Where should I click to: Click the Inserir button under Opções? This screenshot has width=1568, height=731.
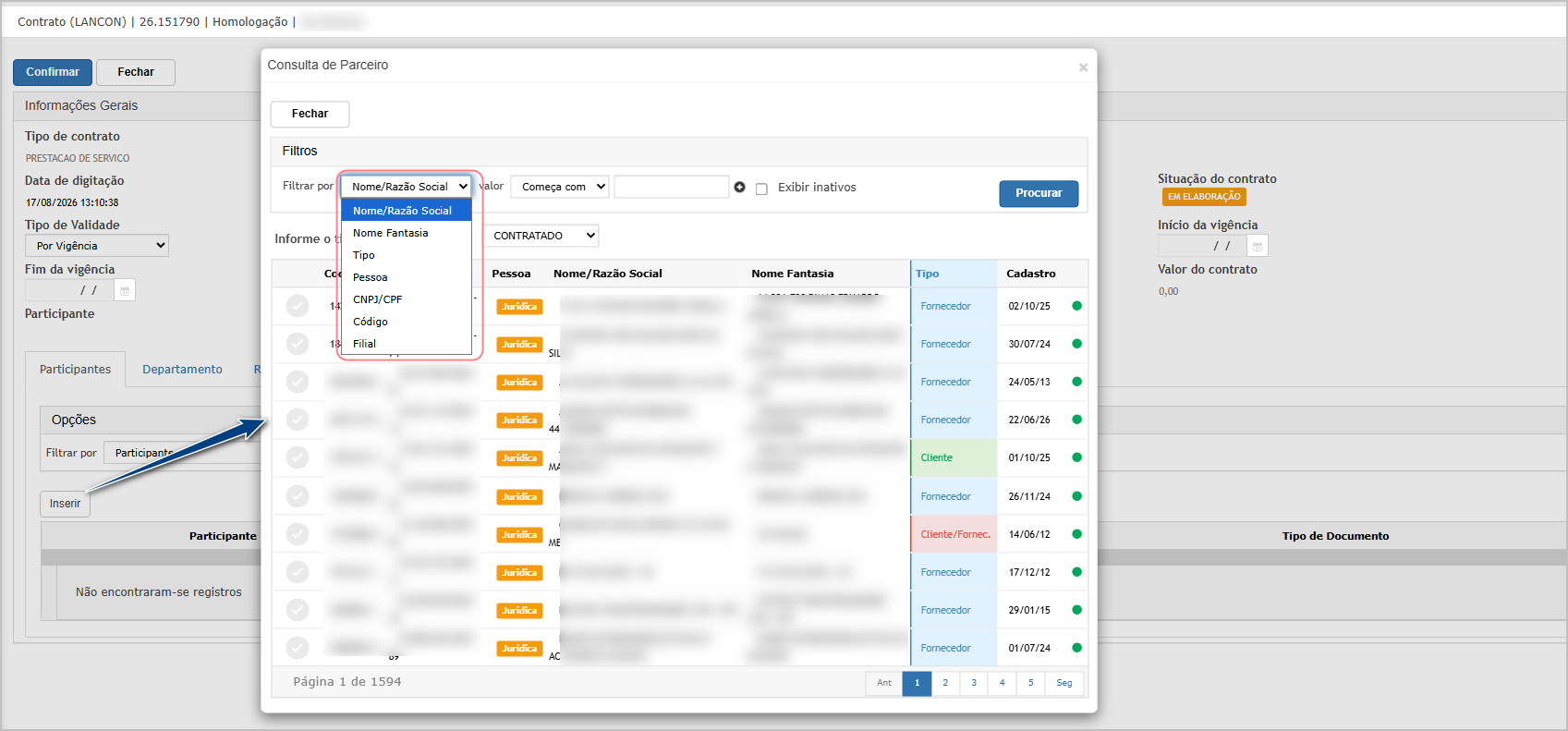65,504
